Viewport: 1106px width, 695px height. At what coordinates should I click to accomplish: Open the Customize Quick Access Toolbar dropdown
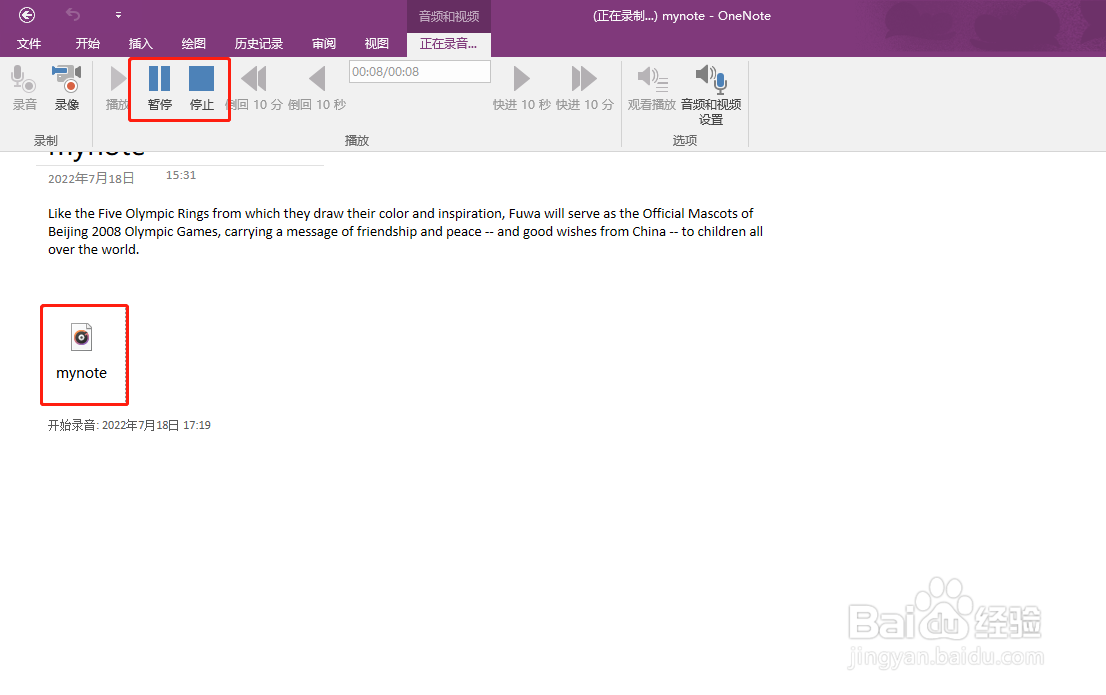(x=118, y=15)
